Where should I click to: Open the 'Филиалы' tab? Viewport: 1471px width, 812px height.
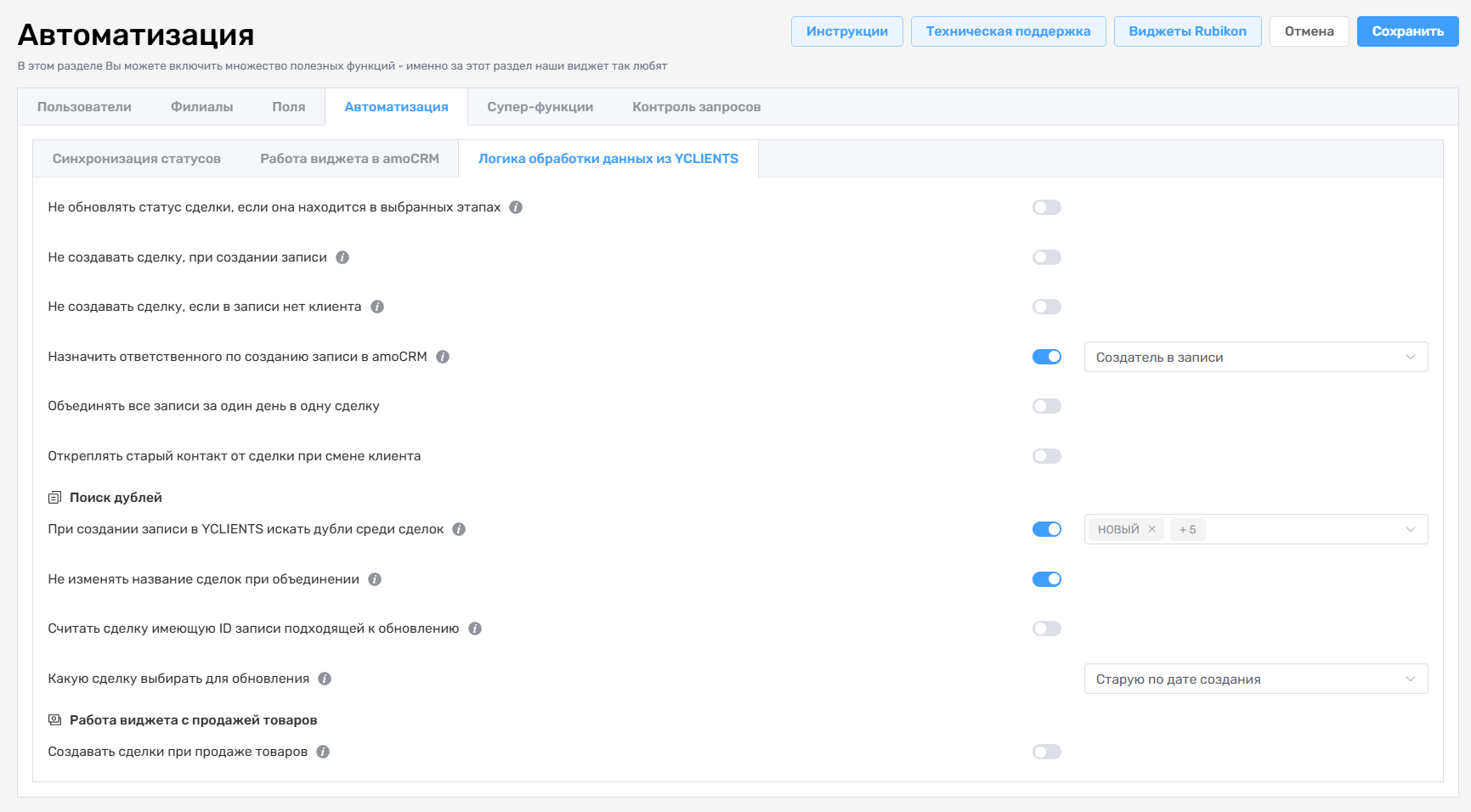201,107
